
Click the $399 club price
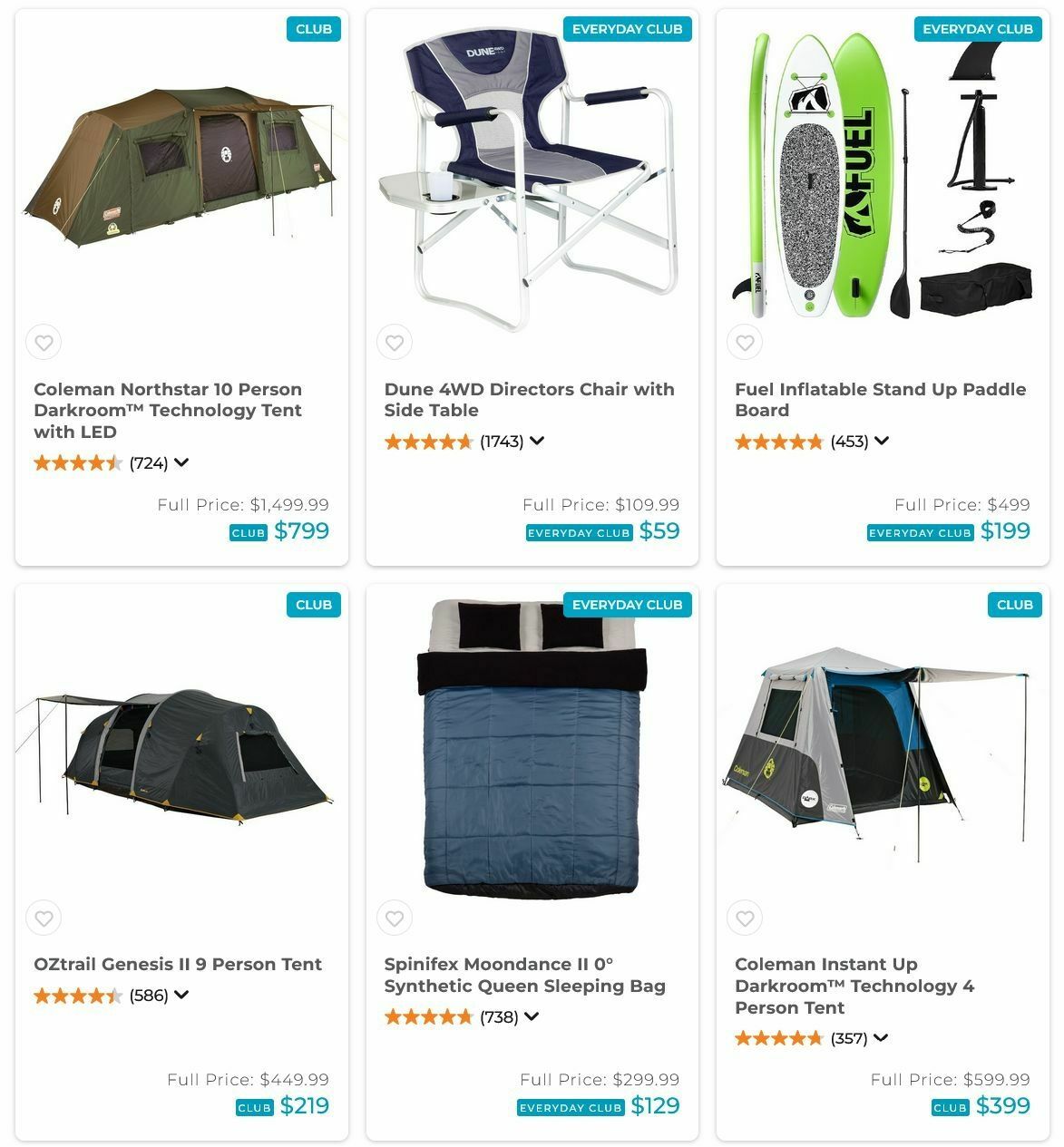(1003, 1106)
